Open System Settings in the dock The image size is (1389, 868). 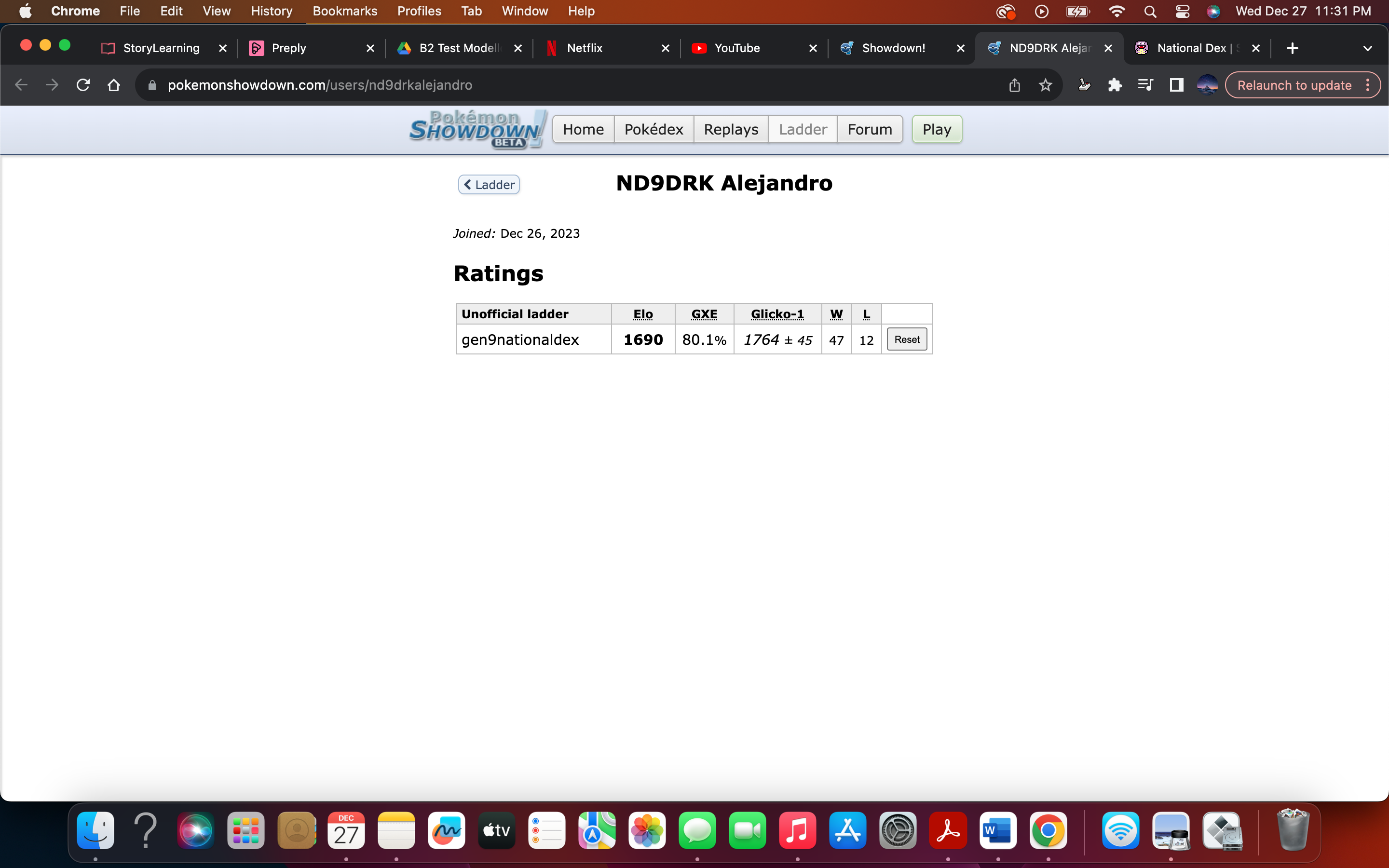click(898, 830)
